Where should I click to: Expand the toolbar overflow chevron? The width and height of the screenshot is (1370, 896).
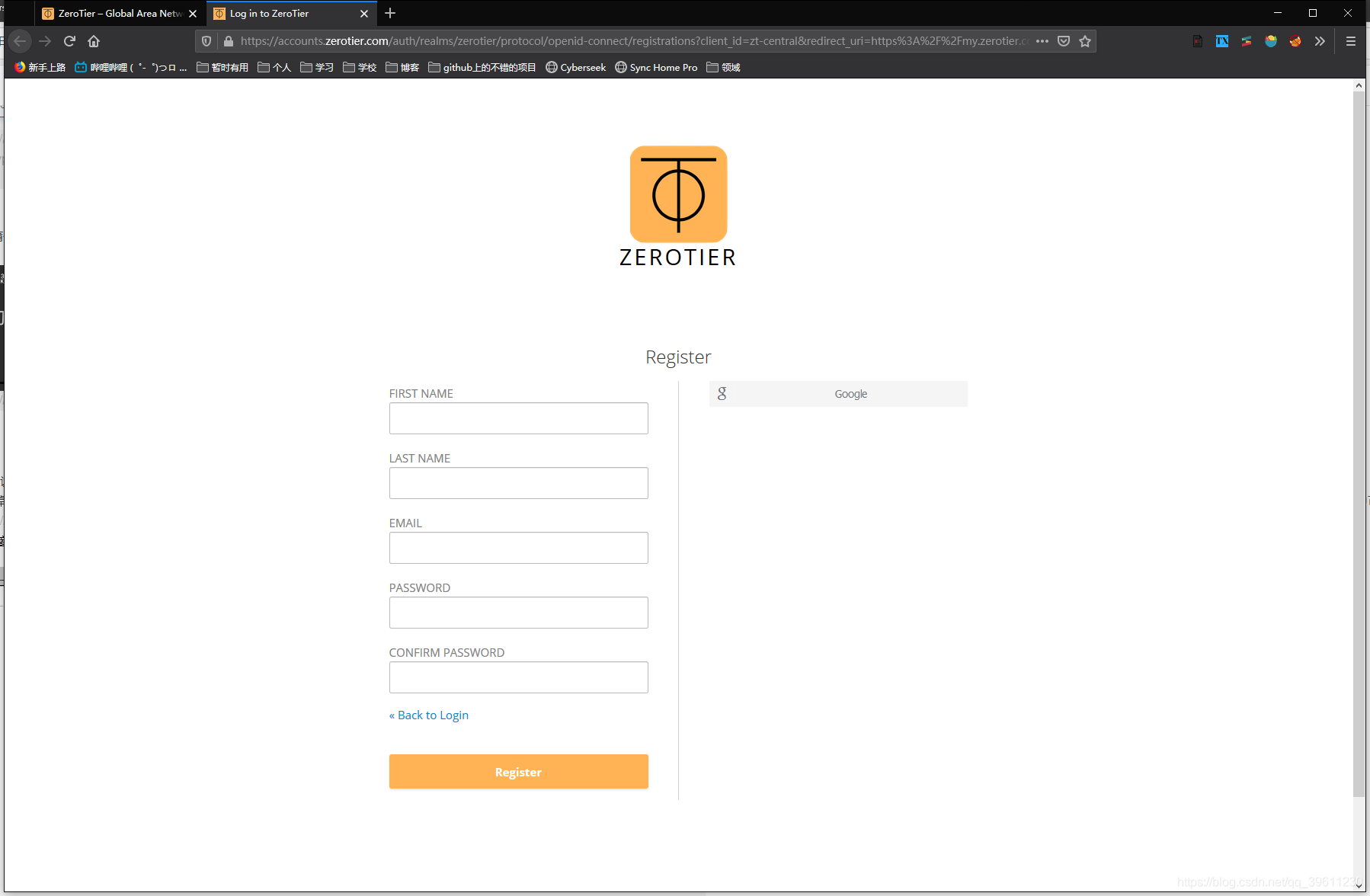(1320, 41)
